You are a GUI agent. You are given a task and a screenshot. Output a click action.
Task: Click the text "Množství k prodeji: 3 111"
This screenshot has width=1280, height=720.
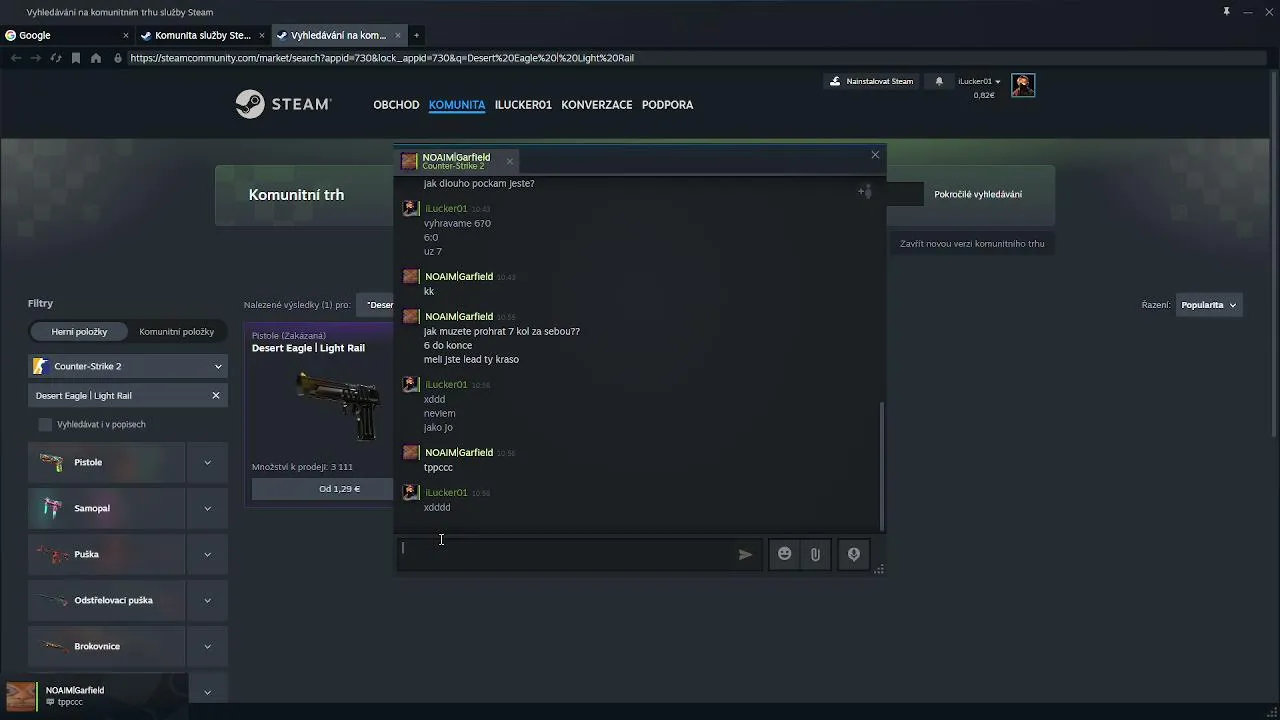[302, 467]
